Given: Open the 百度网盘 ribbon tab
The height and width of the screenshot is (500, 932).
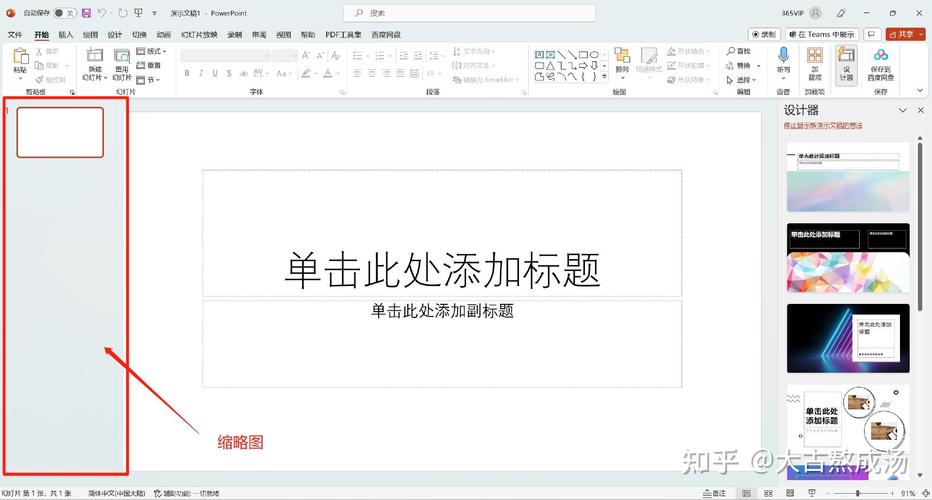Looking at the screenshot, I should click(386, 34).
